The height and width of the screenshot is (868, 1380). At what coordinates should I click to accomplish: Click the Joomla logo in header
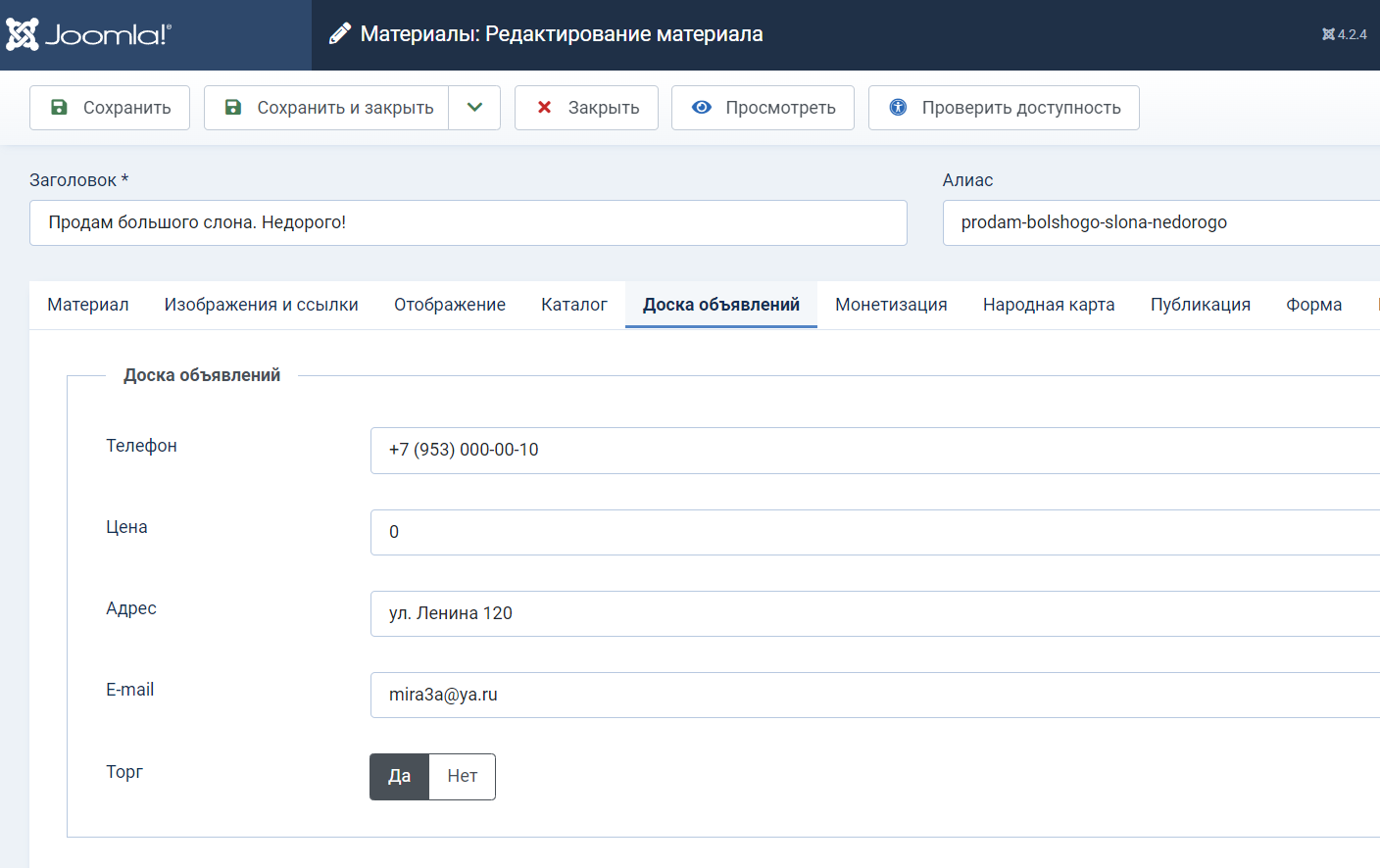click(89, 35)
